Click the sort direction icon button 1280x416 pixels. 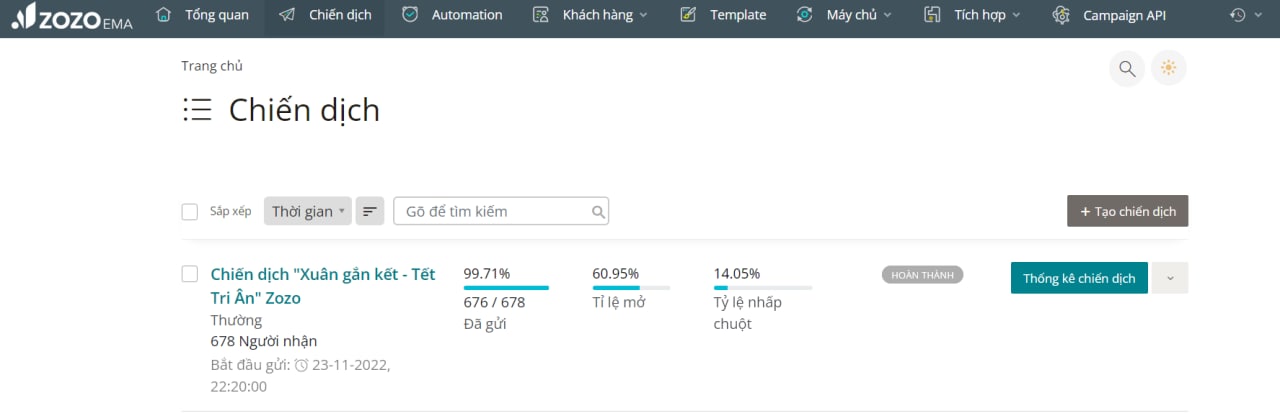(370, 211)
